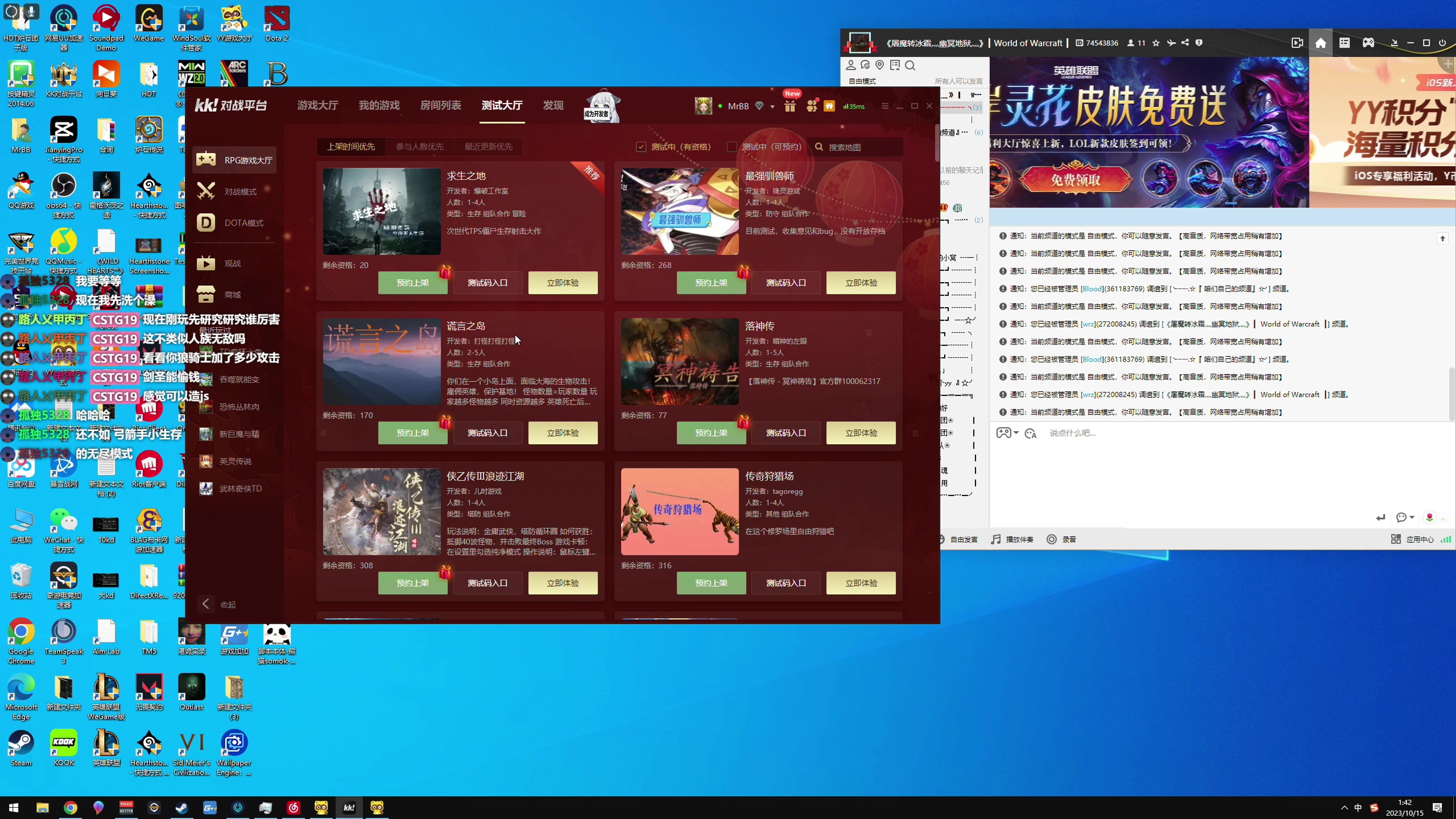1456x819 pixels.
Task: Open YY user list person icon
Action: click(x=851, y=65)
